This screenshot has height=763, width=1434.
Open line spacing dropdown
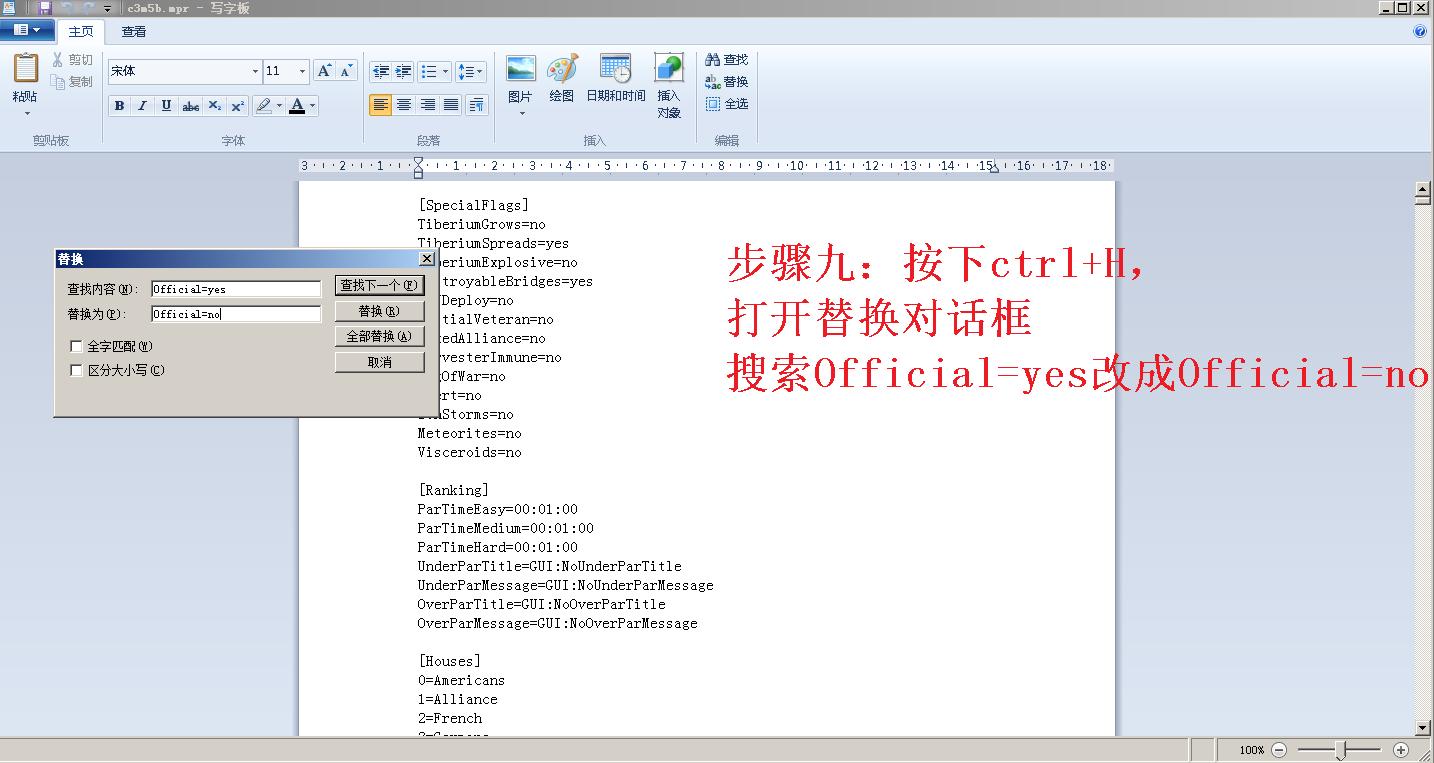coord(470,72)
